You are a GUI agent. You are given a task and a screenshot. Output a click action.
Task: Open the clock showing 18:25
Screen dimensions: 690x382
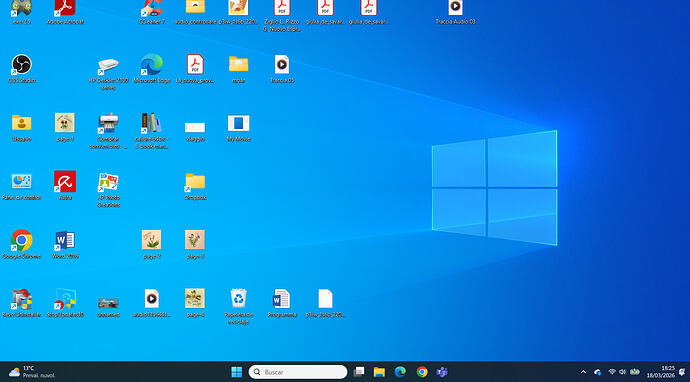661,372
